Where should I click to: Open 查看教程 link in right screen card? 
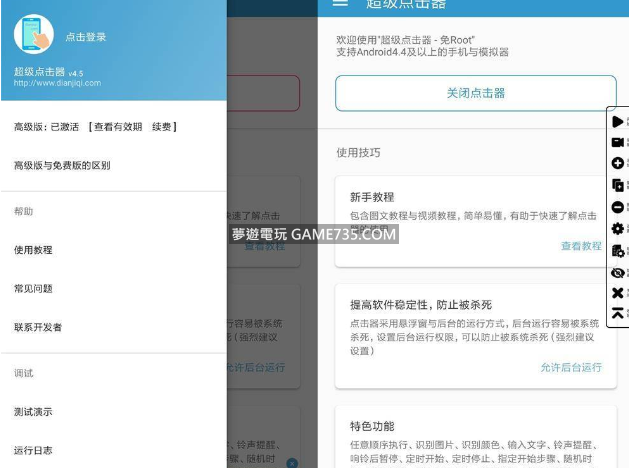(x=581, y=246)
